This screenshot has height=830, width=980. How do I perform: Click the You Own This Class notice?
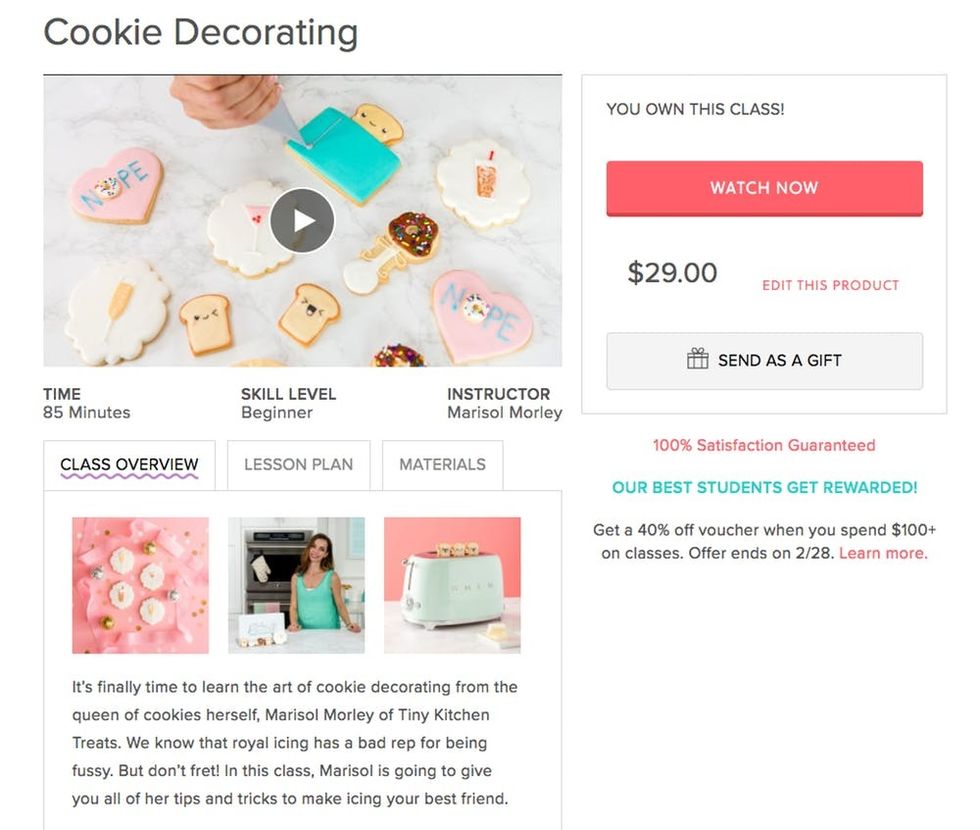coord(695,110)
